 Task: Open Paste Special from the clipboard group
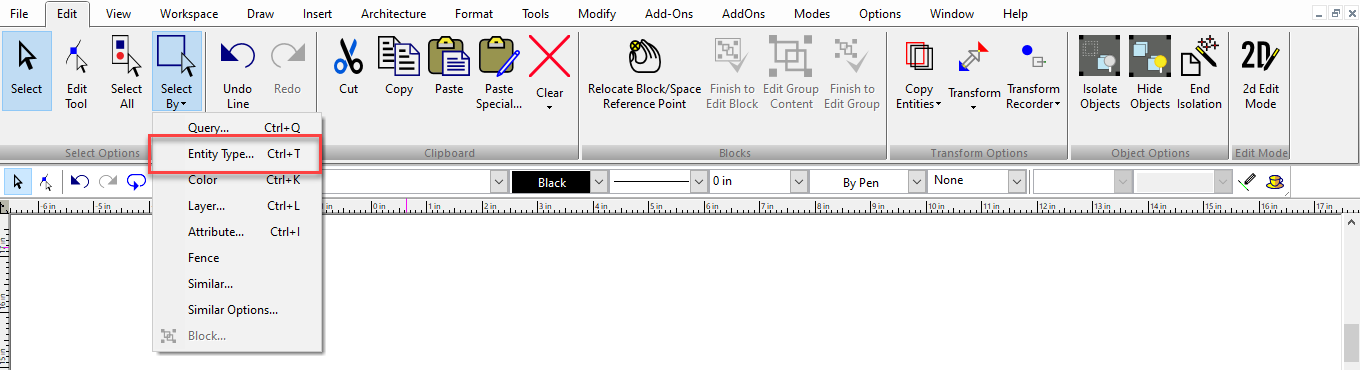(498, 72)
